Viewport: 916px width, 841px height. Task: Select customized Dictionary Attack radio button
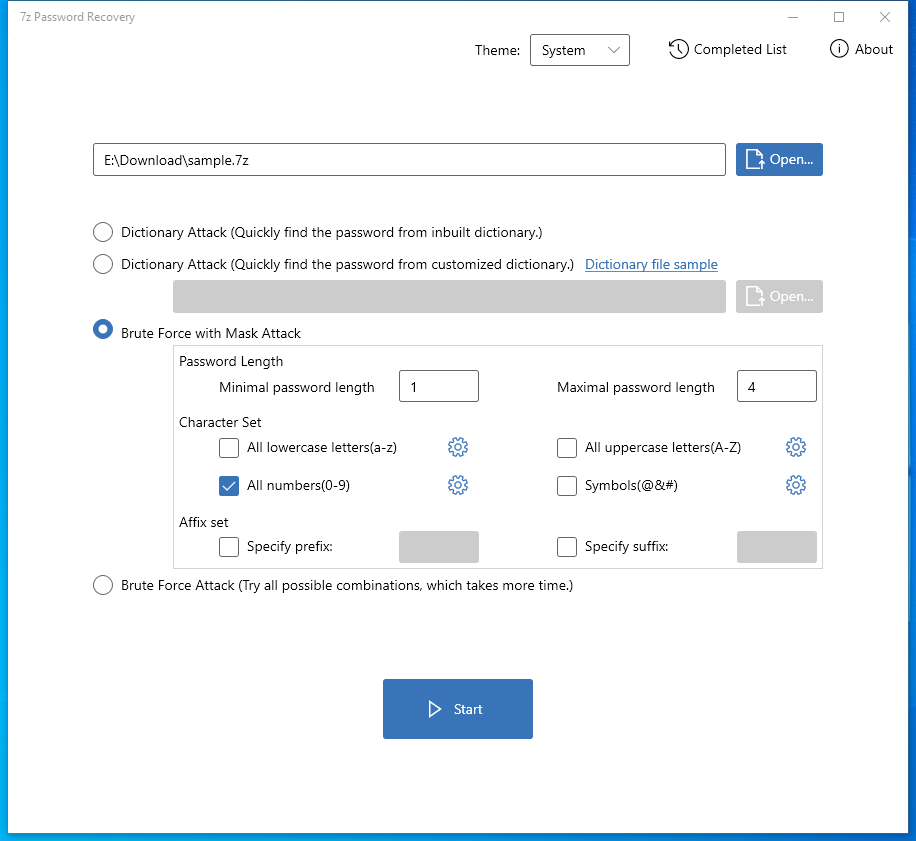[103, 264]
